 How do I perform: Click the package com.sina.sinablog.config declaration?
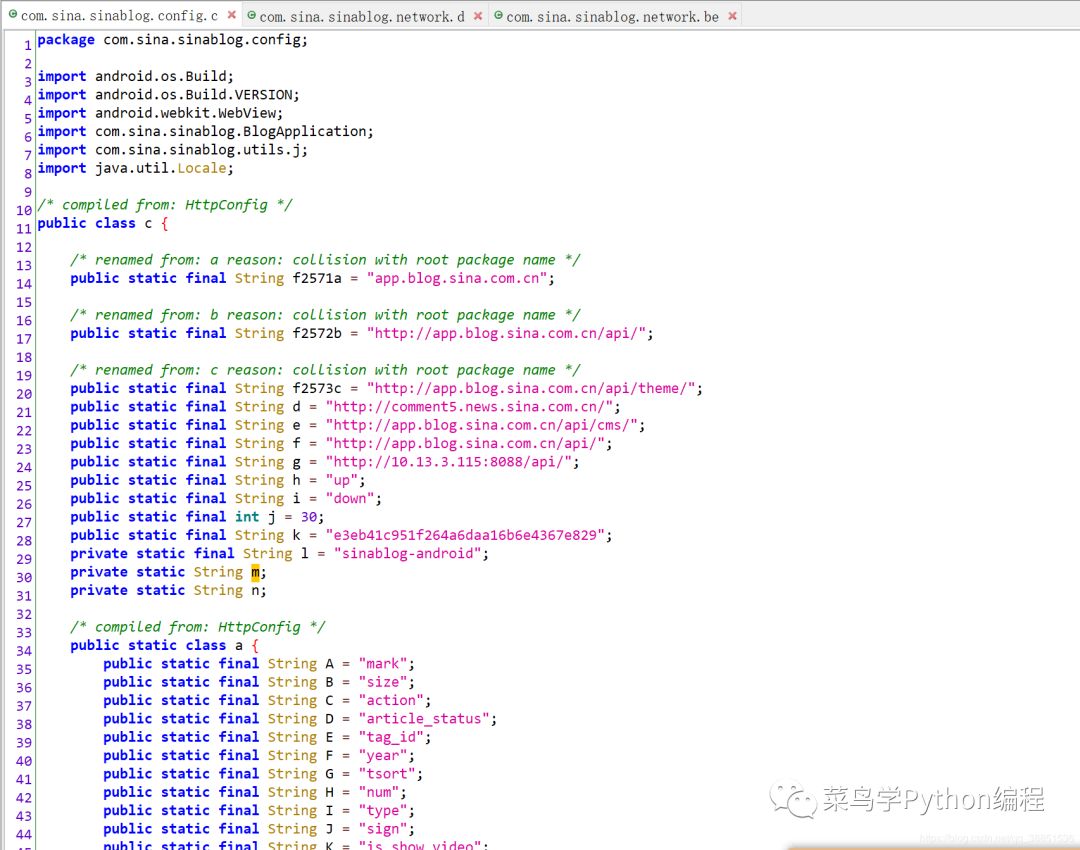[172, 40]
